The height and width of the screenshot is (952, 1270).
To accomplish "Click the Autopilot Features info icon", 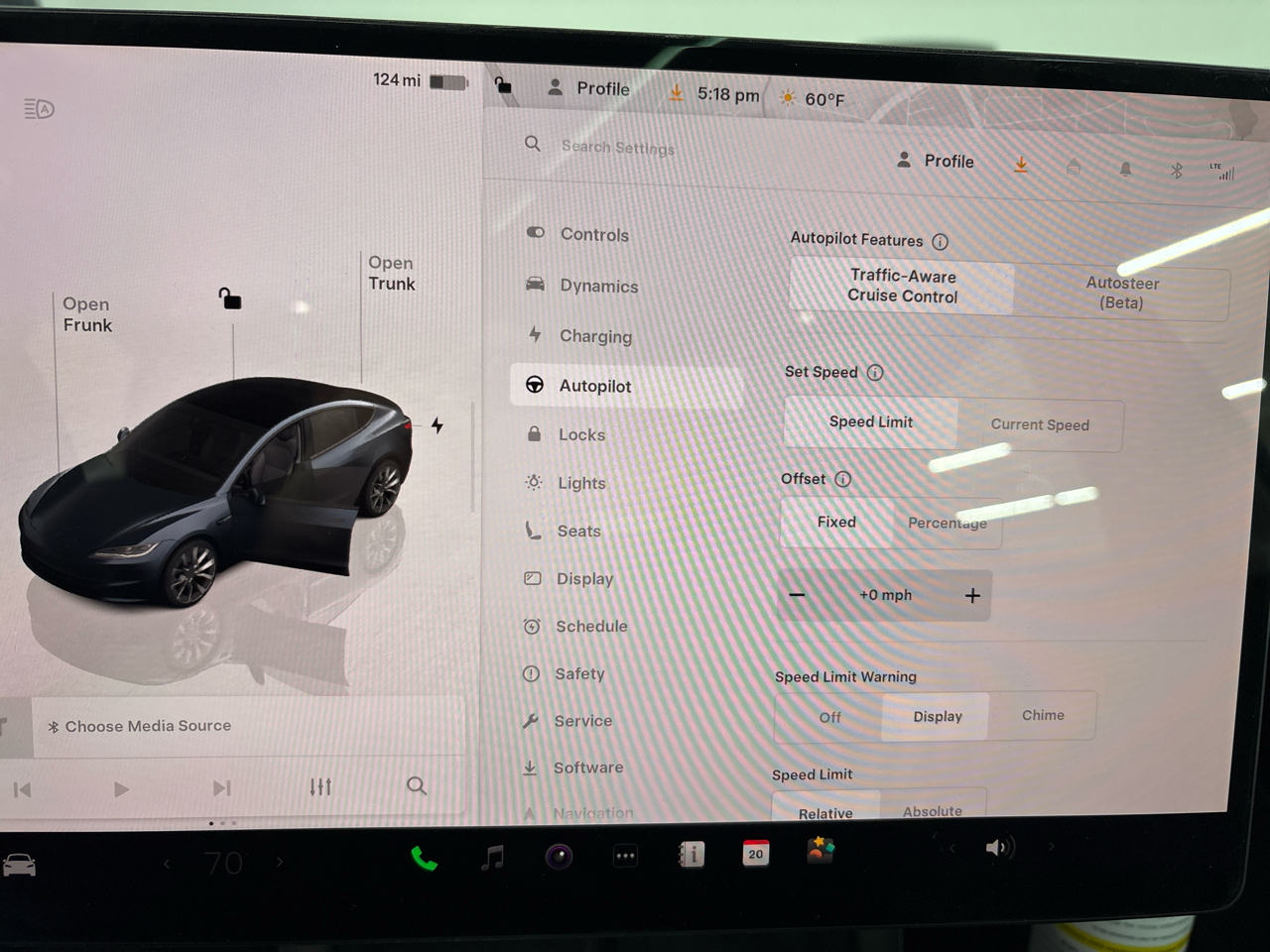I will 941,241.
